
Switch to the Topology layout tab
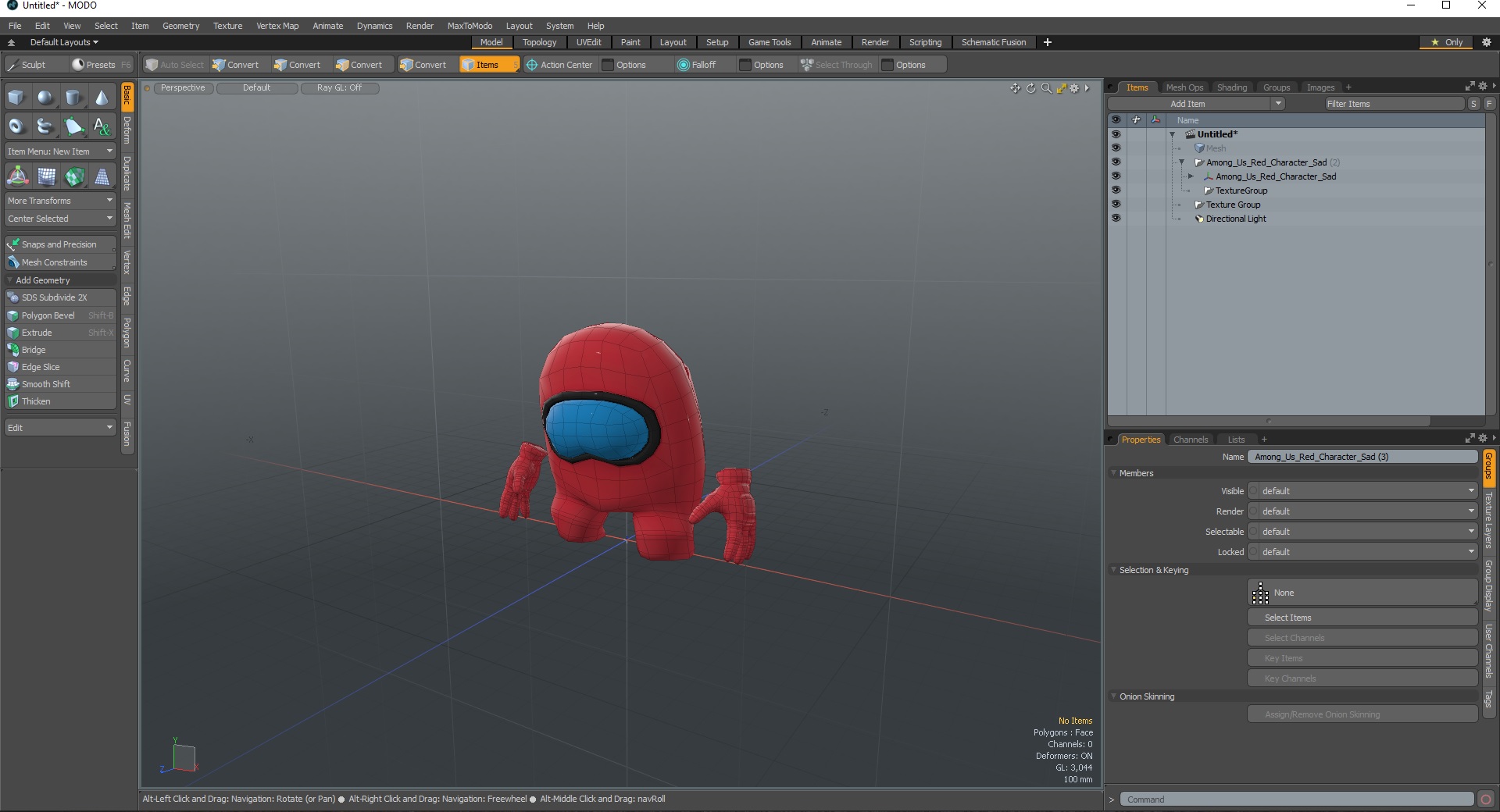(x=539, y=42)
